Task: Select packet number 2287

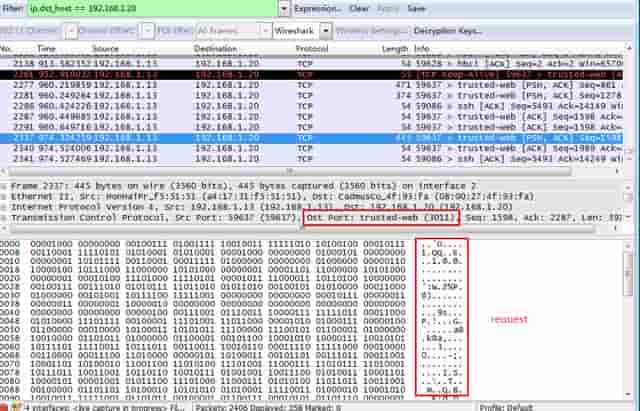Action: point(311,117)
